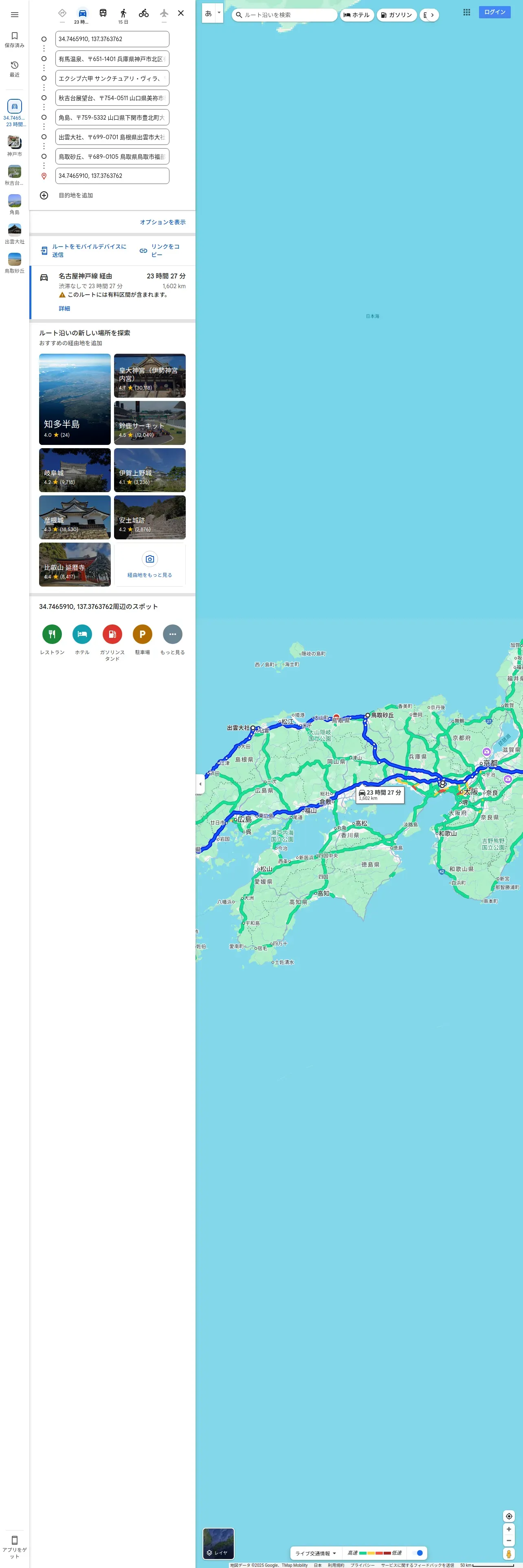Image resolution: width=523 pixels, height=1568 pixels.
Task: Open the layers tile
Action: coord(218,1544)
